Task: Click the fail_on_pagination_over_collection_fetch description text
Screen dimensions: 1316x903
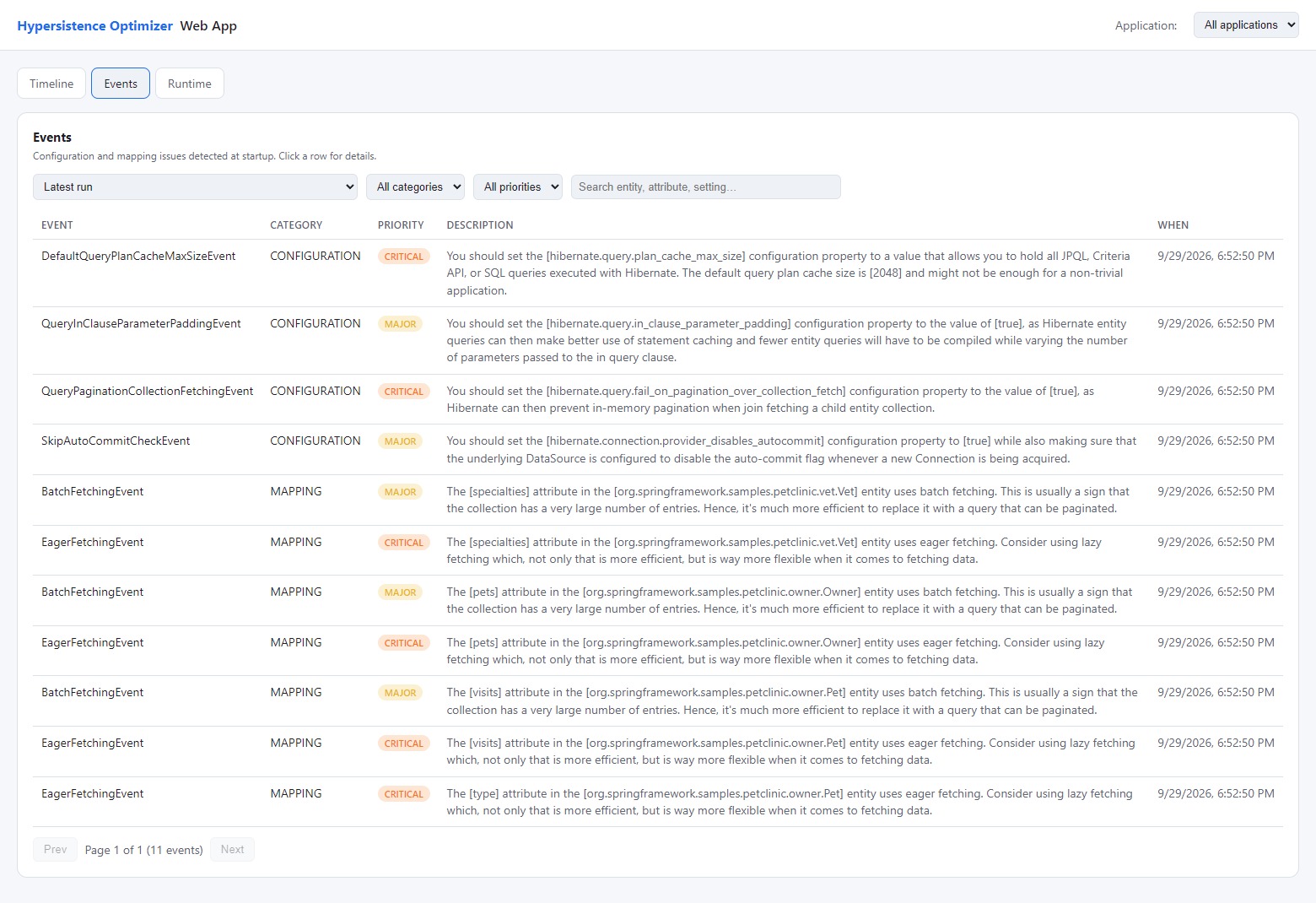Action: [770, 399]
